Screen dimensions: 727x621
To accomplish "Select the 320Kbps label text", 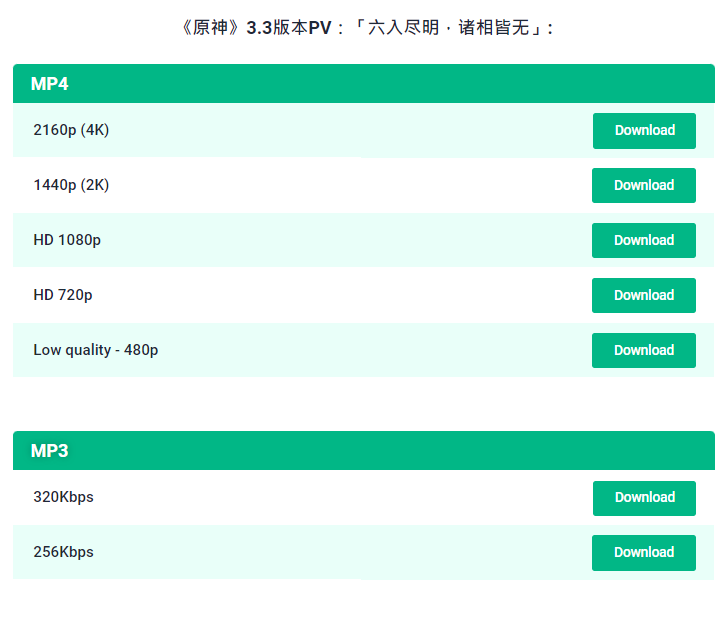I will coord(63,497).
